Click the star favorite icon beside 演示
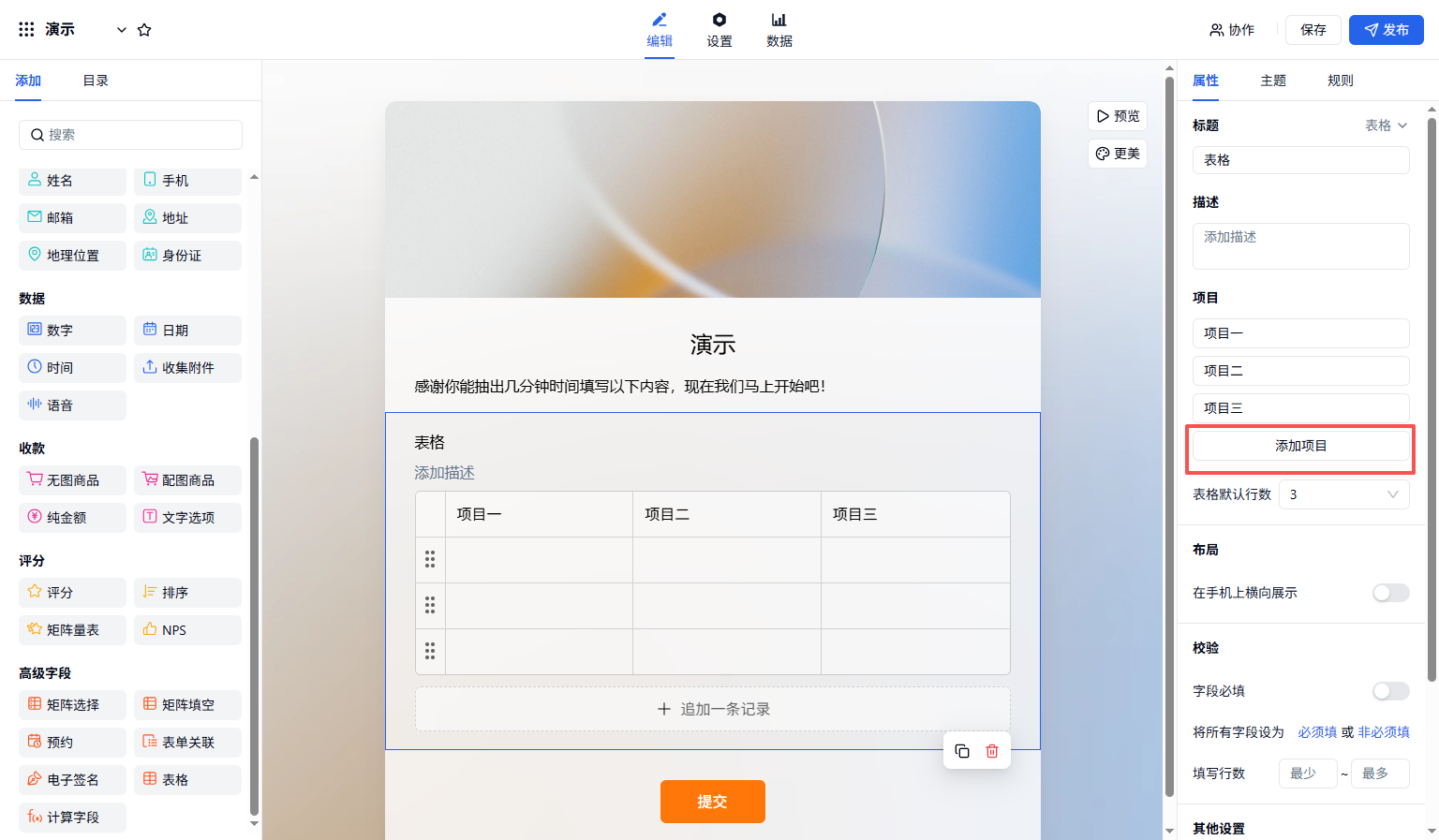Viewport: 1439px width, 840px height. [x=144, y=30]
